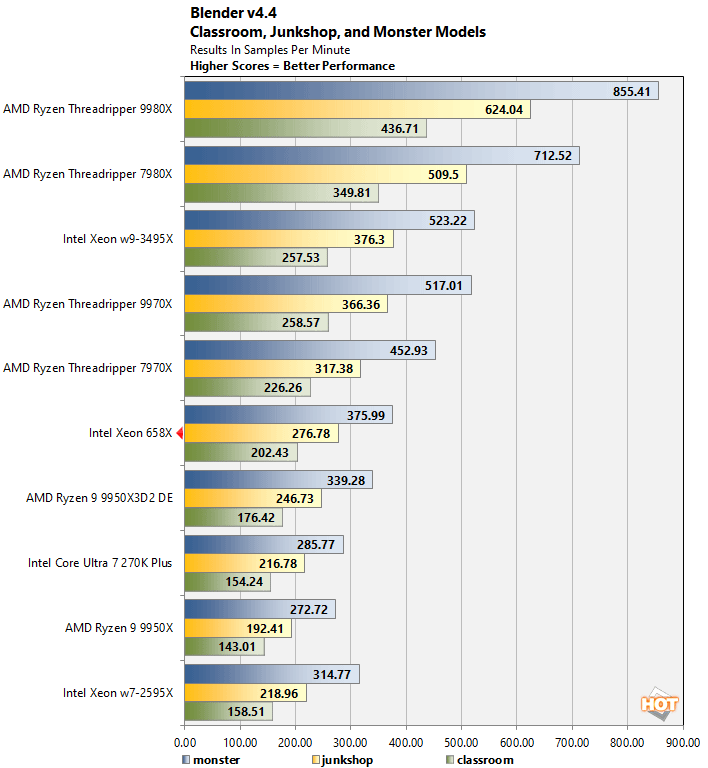Image resolution: width=708 pixels, height=768 pixels.
Task: Click 'Higher Scores = Better Performance' text
Action: click(x=292, y=66)
